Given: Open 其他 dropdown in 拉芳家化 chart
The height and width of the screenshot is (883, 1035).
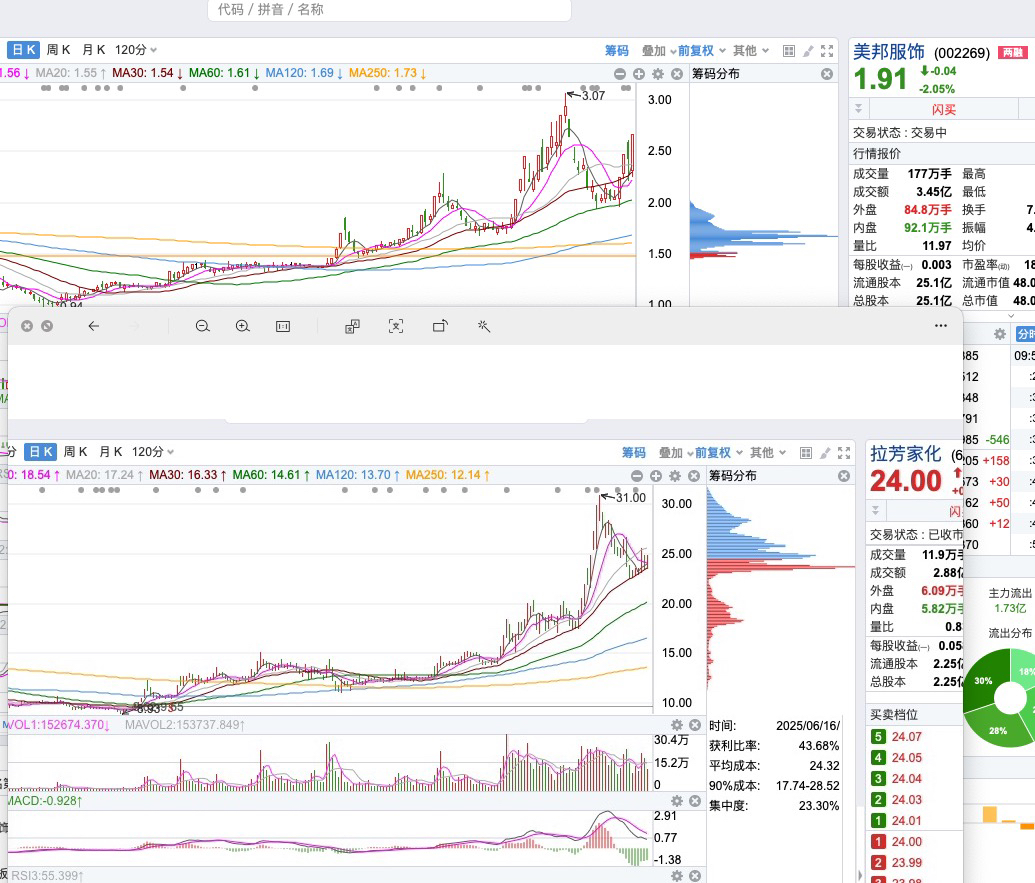Looking at the screenshot, I should (x=768, y=453).
